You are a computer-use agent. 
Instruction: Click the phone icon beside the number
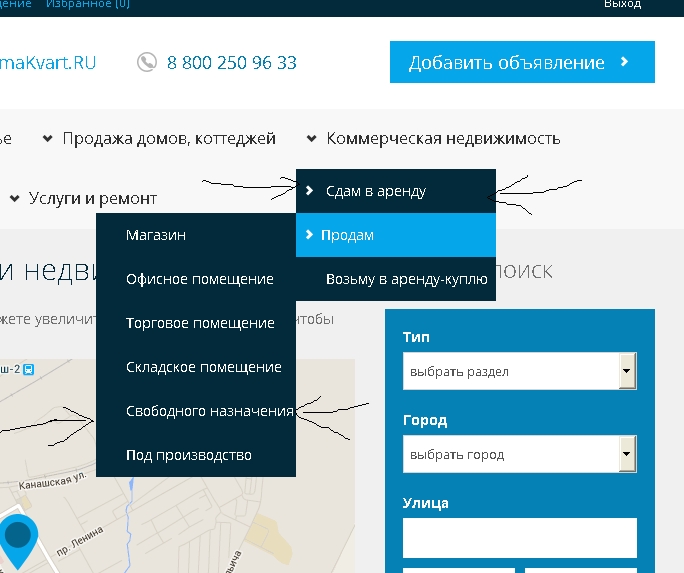click(x=147, y=62)
